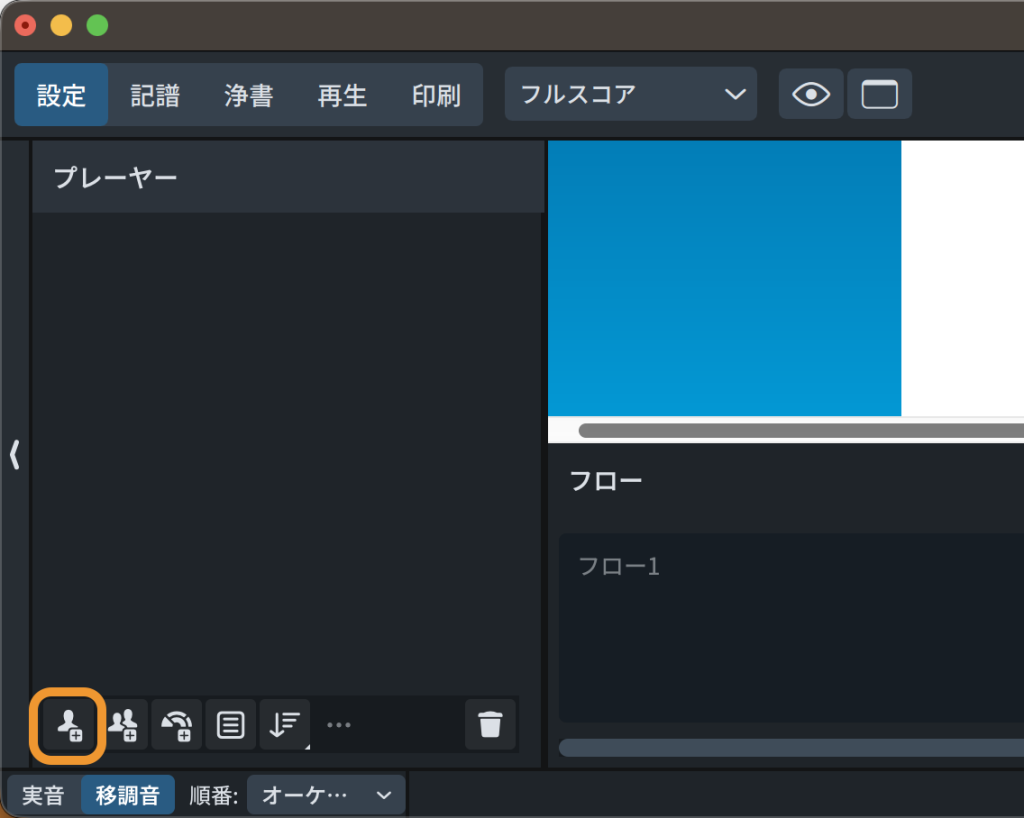Toggle the eye visibility button
This screenshot has height=818, width=1024.
(x=811, y=95)
